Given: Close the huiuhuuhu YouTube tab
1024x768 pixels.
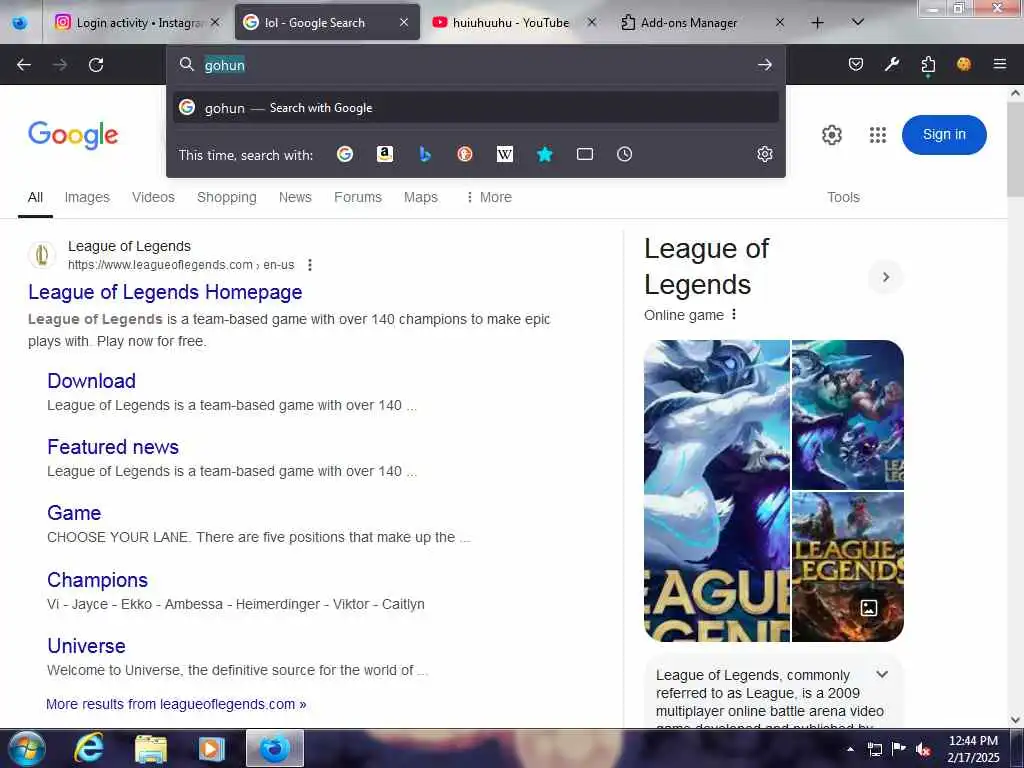Looking at the screenshot, I should coord(592,22).
